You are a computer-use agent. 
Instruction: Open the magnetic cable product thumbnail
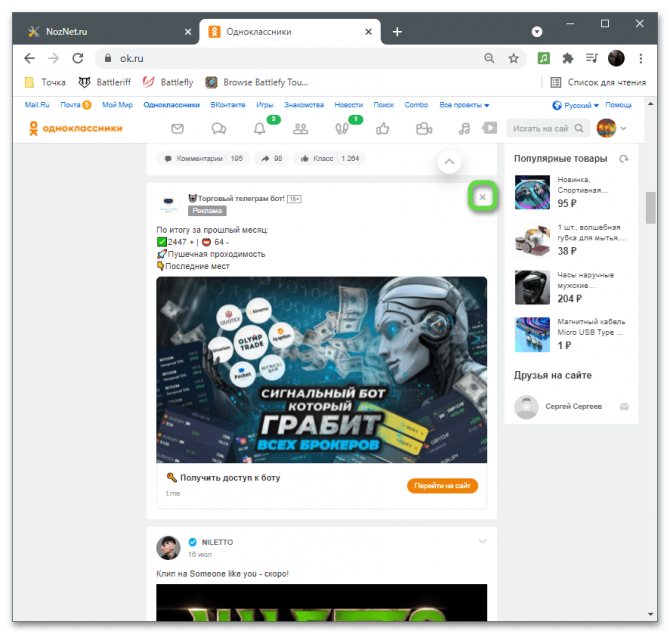pyautogui.click(x=532, y=334)
